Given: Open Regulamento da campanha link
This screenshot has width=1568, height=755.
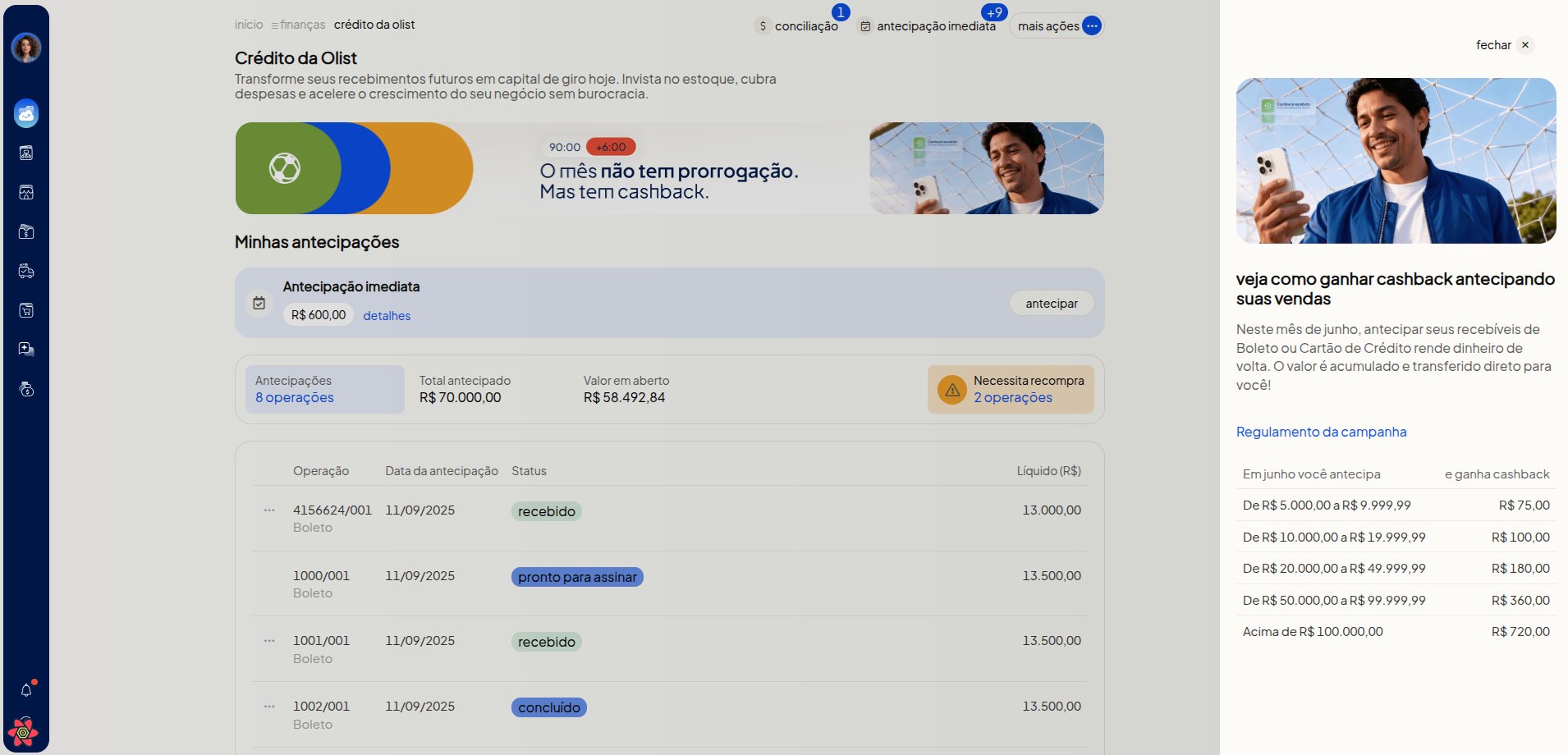Looking at the screenshot, I should pyautogui.click(x=1321, y=432).
